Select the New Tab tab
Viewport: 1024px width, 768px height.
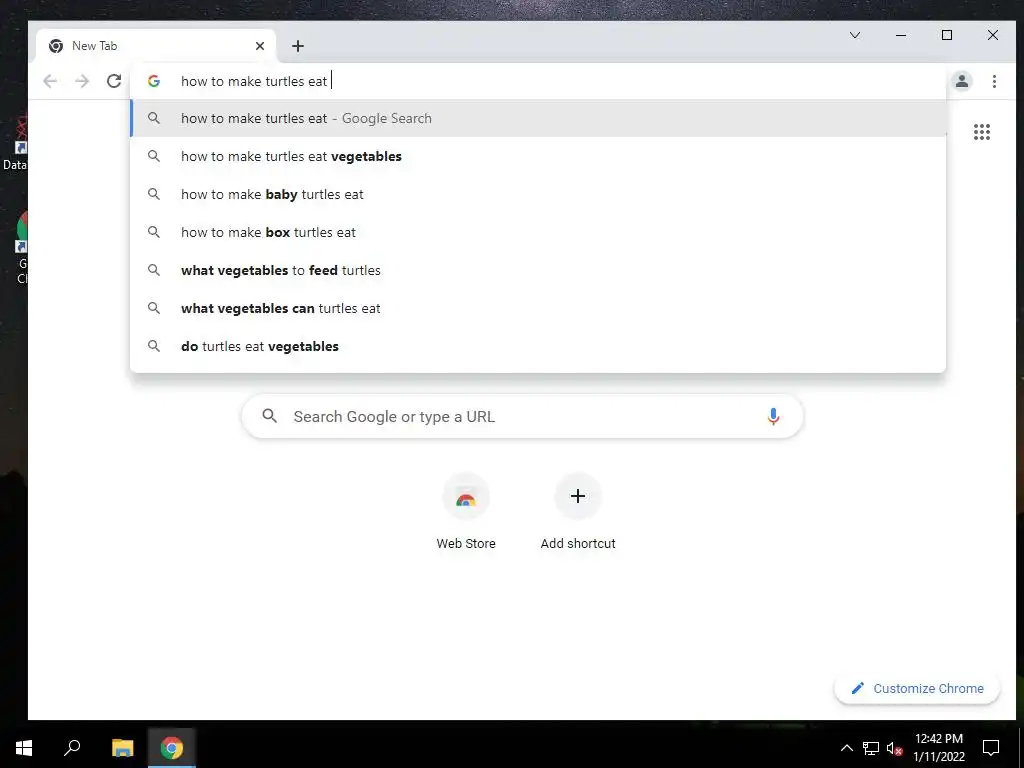point(157,46)
